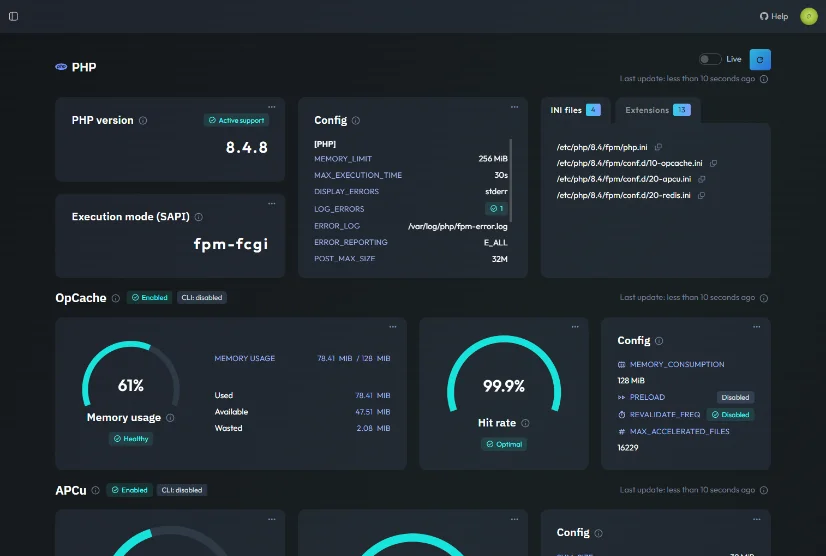
Task: Open PHP Config card options menu
Action: (514, 107)
